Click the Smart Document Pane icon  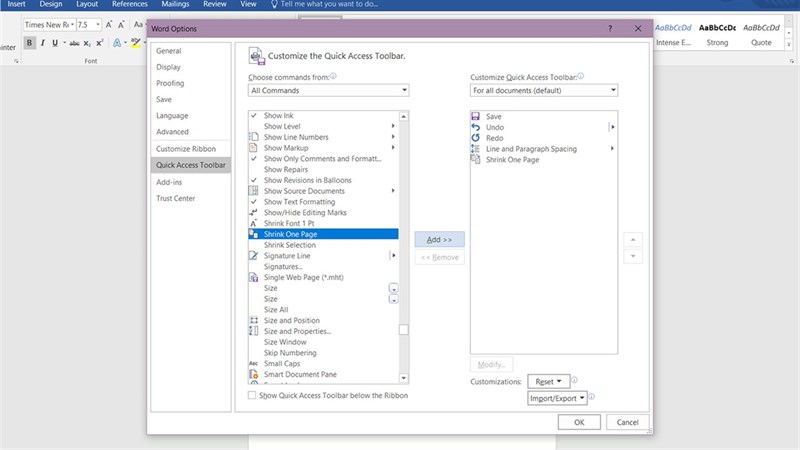pyautogui.click(x=254, y=374)
